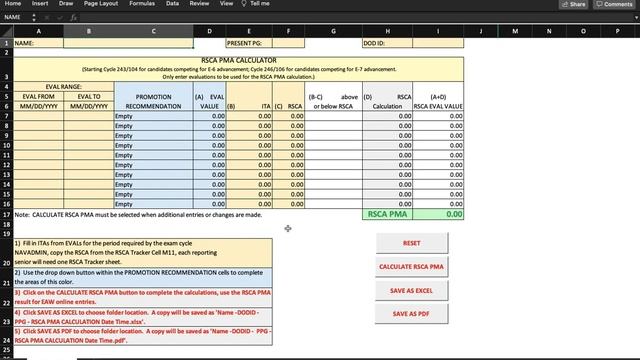Switch to the Page Layout tab
The width and height of the screenshot is (640, 360).
click(x=101, y=3)
